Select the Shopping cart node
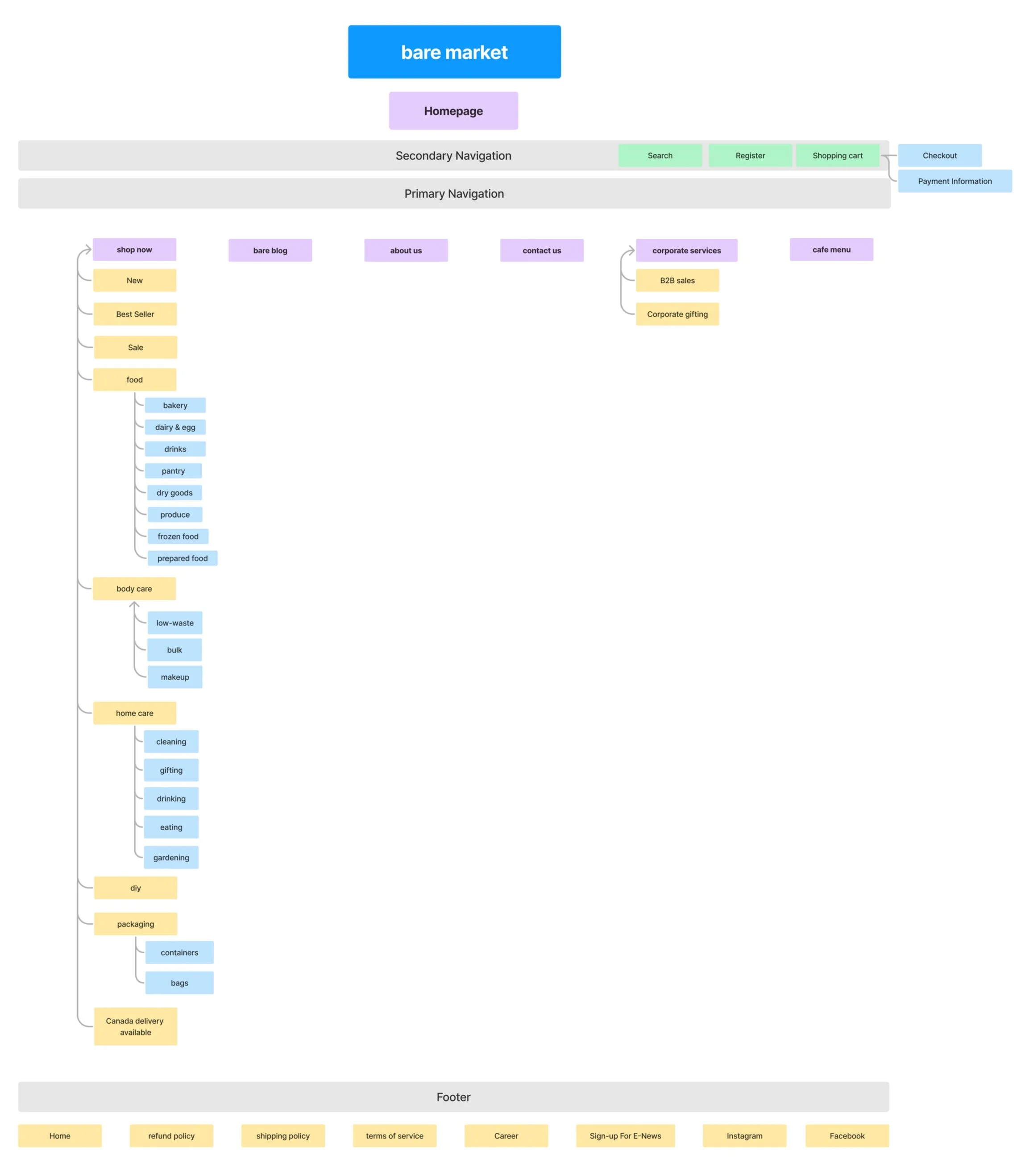The image size is (1017, 1176). tap(837, 155)
